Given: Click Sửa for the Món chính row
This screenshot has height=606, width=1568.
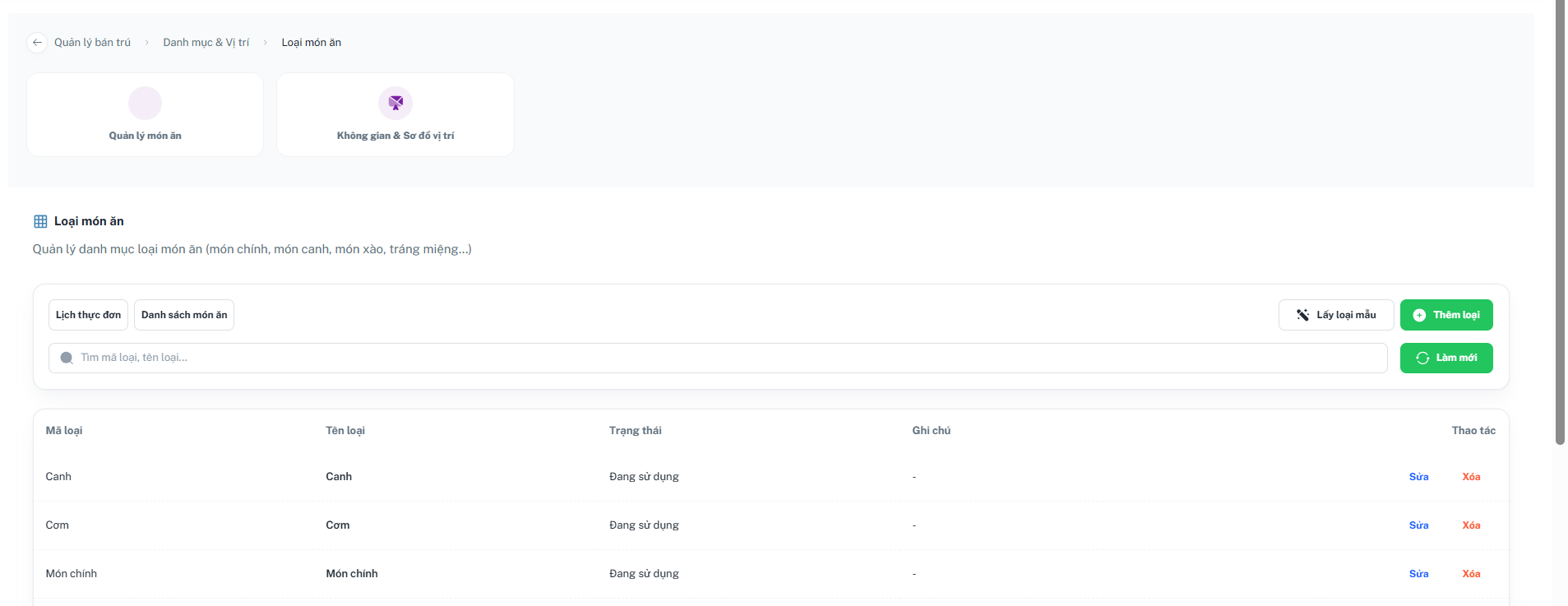Looking at the screenshot, I should click(x=1418, y=574).
